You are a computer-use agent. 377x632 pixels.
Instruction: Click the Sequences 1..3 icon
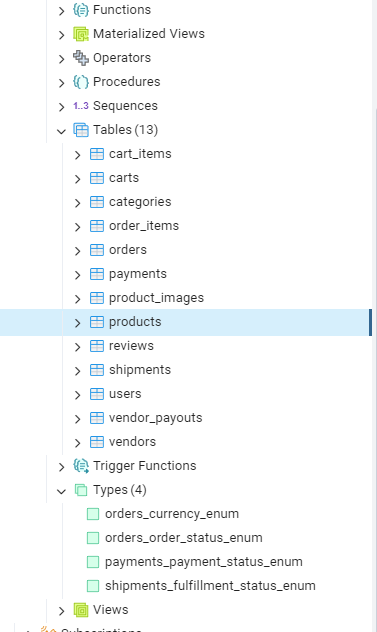click(x=81, y=106)
